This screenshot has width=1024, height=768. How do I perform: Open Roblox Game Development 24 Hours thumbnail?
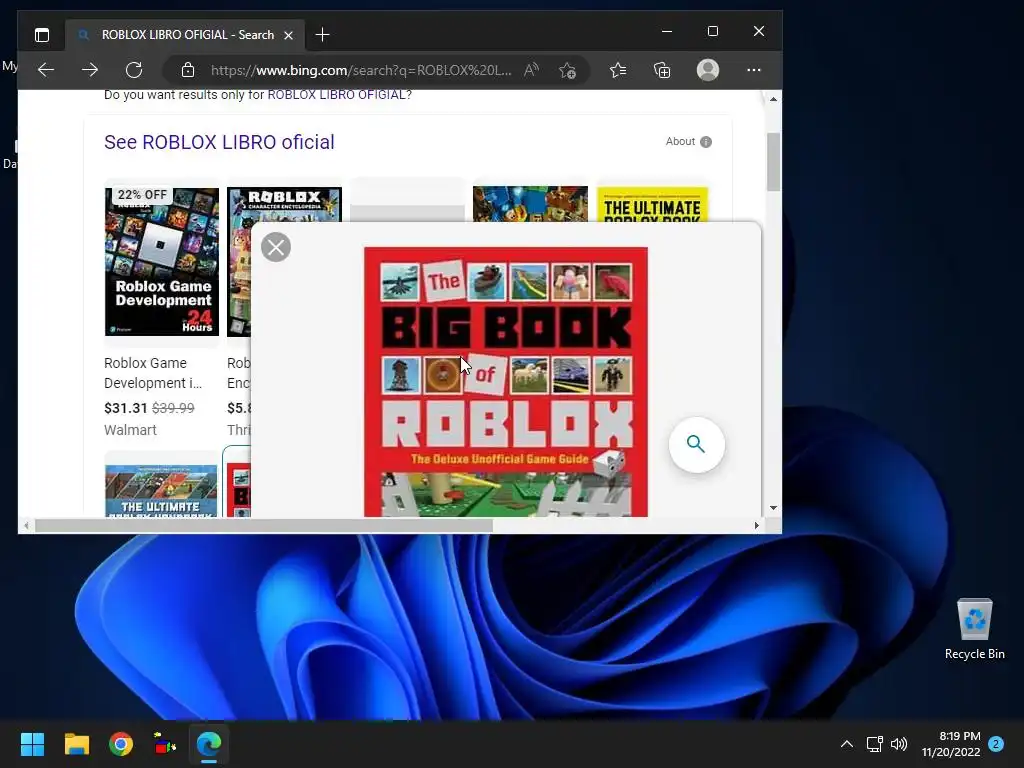point(162,261)
